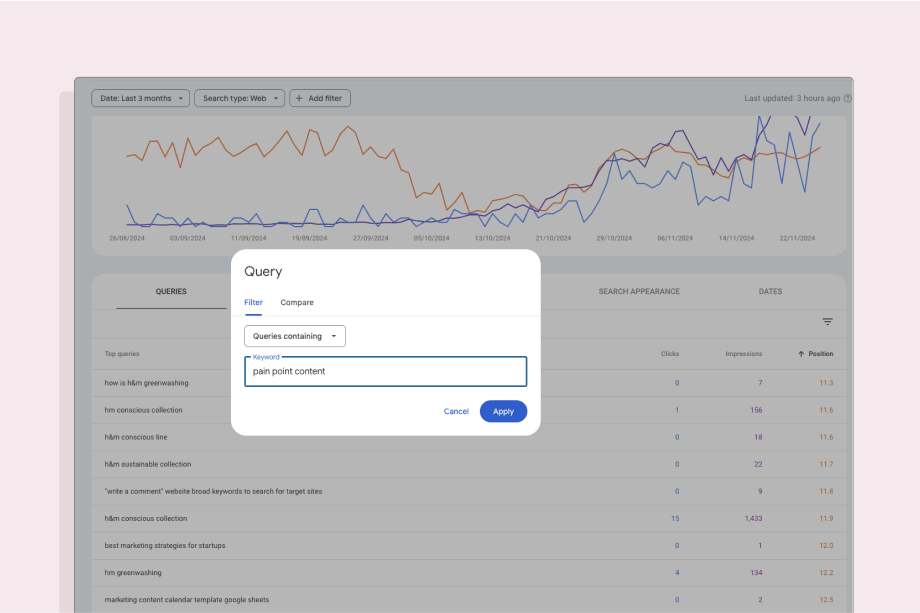Switch to the Compare tab
This screenshot has height=613, width=920.
tap(297, 302)
